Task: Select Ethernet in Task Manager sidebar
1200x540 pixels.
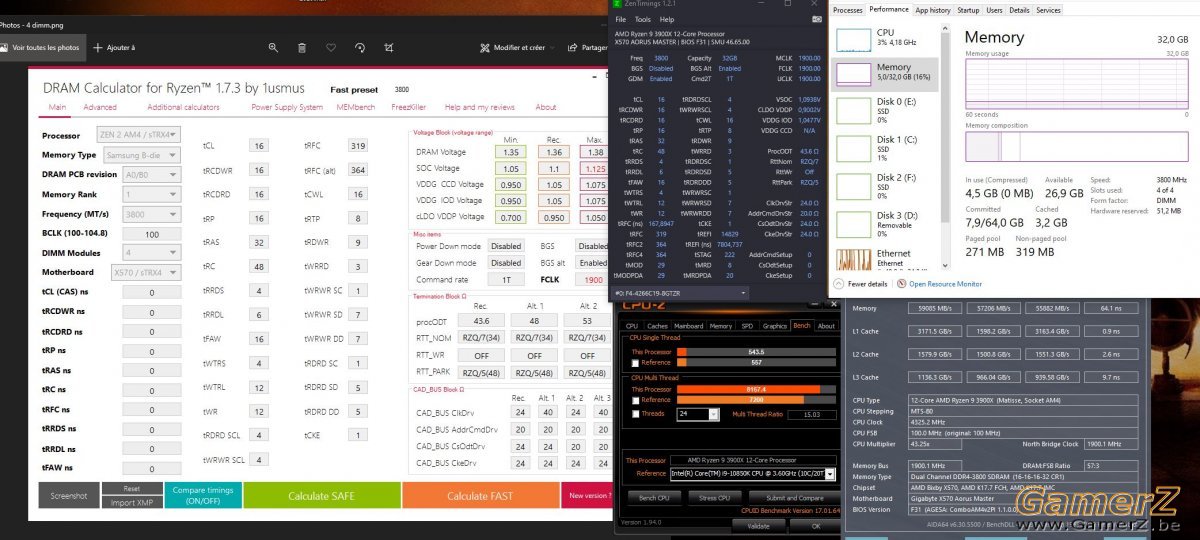Action: point(886,260)
